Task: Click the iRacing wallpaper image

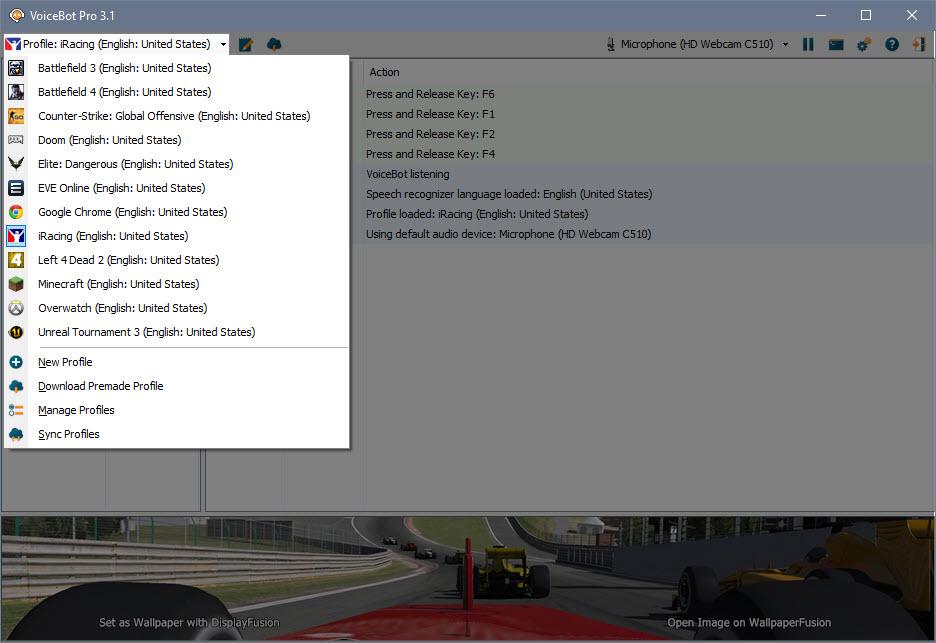Action: [468, 578]
